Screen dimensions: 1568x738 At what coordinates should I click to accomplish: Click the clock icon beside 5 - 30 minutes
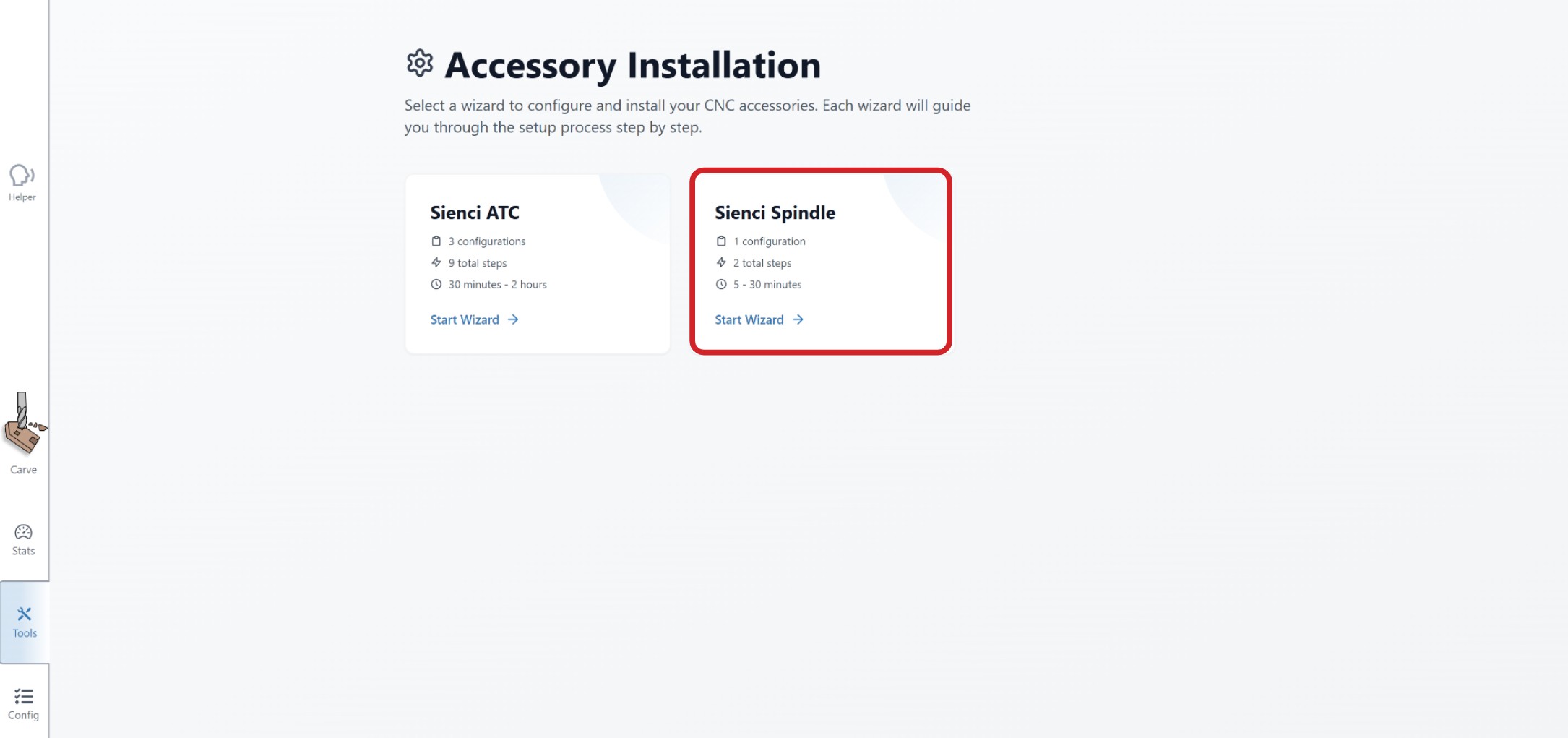pos(721,285)
